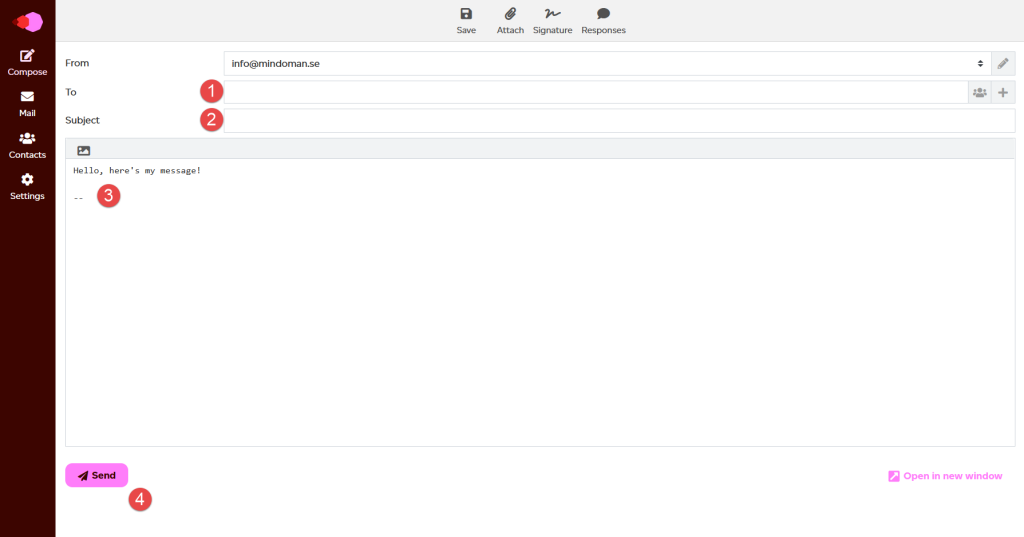The width and height of the screenshot is (1024, 537).
Task: Attach a file using the paperclip icon
Action: coord(510,21)
